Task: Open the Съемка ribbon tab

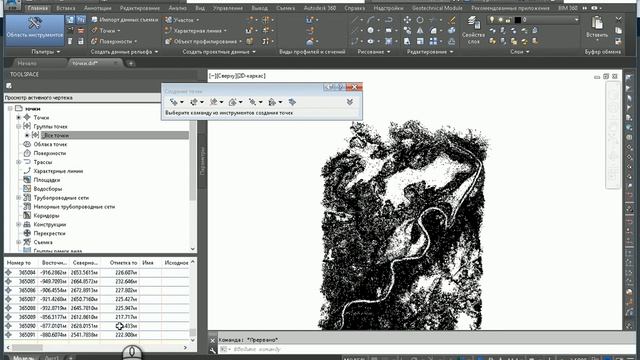Action: (285, 8)
